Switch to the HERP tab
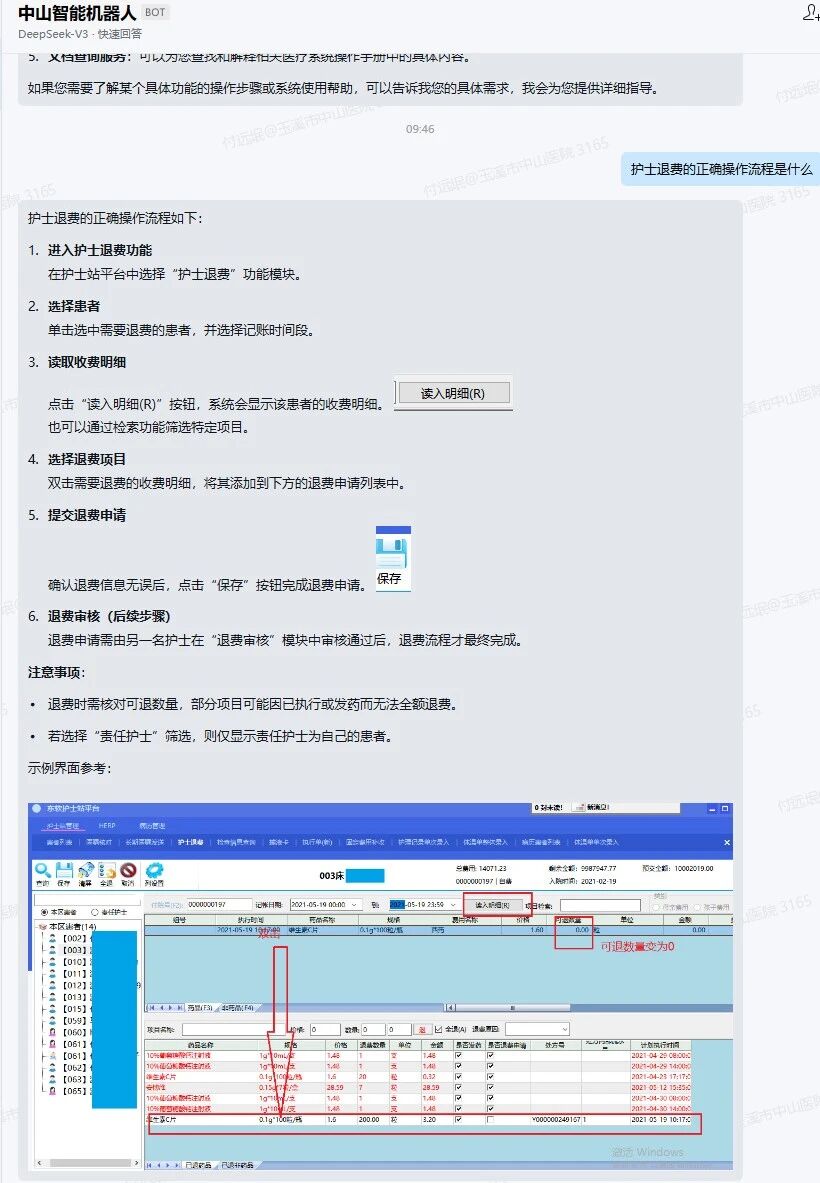Viewport: 820px width, 1183px height. click(107, 825)
